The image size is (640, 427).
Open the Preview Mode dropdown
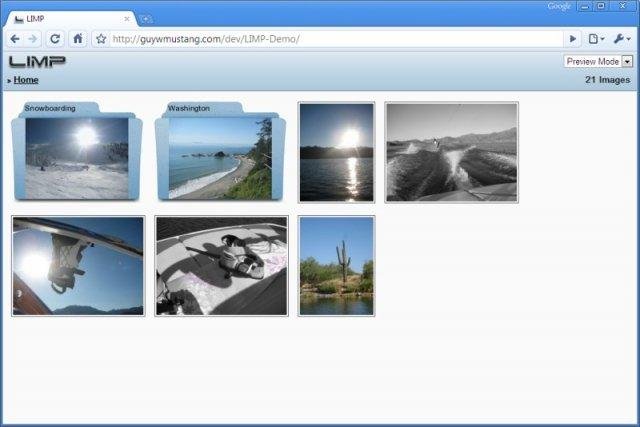[x=598, y=62]
